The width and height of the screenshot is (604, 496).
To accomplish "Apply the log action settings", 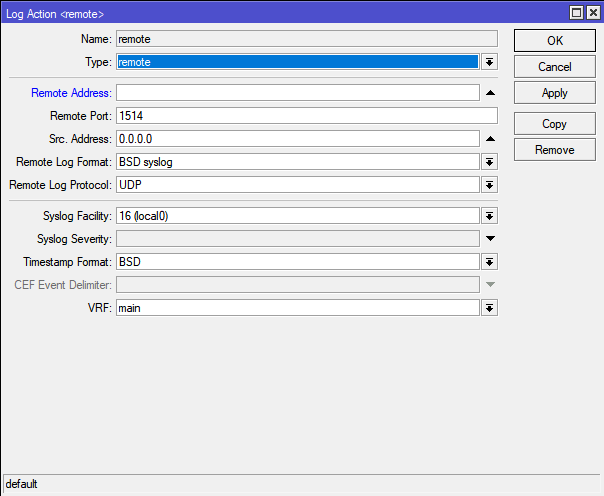I will pos(555,93).
